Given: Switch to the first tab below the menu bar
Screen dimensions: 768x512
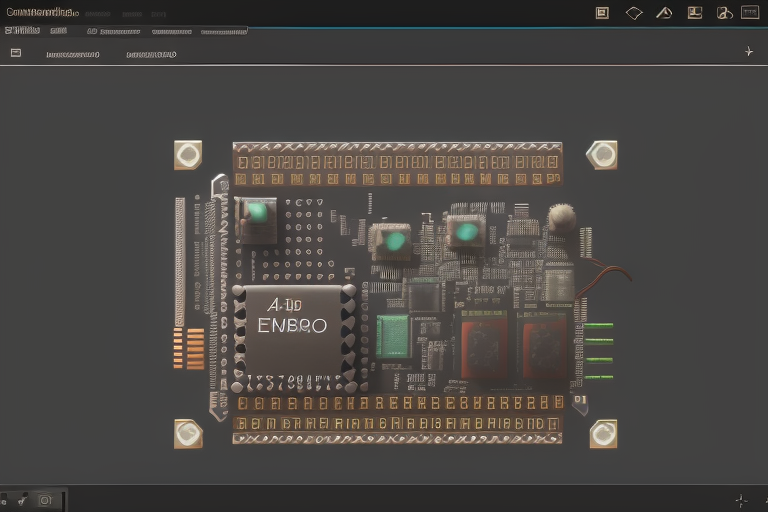Looking at the screenshot, I should pos(73,55).
